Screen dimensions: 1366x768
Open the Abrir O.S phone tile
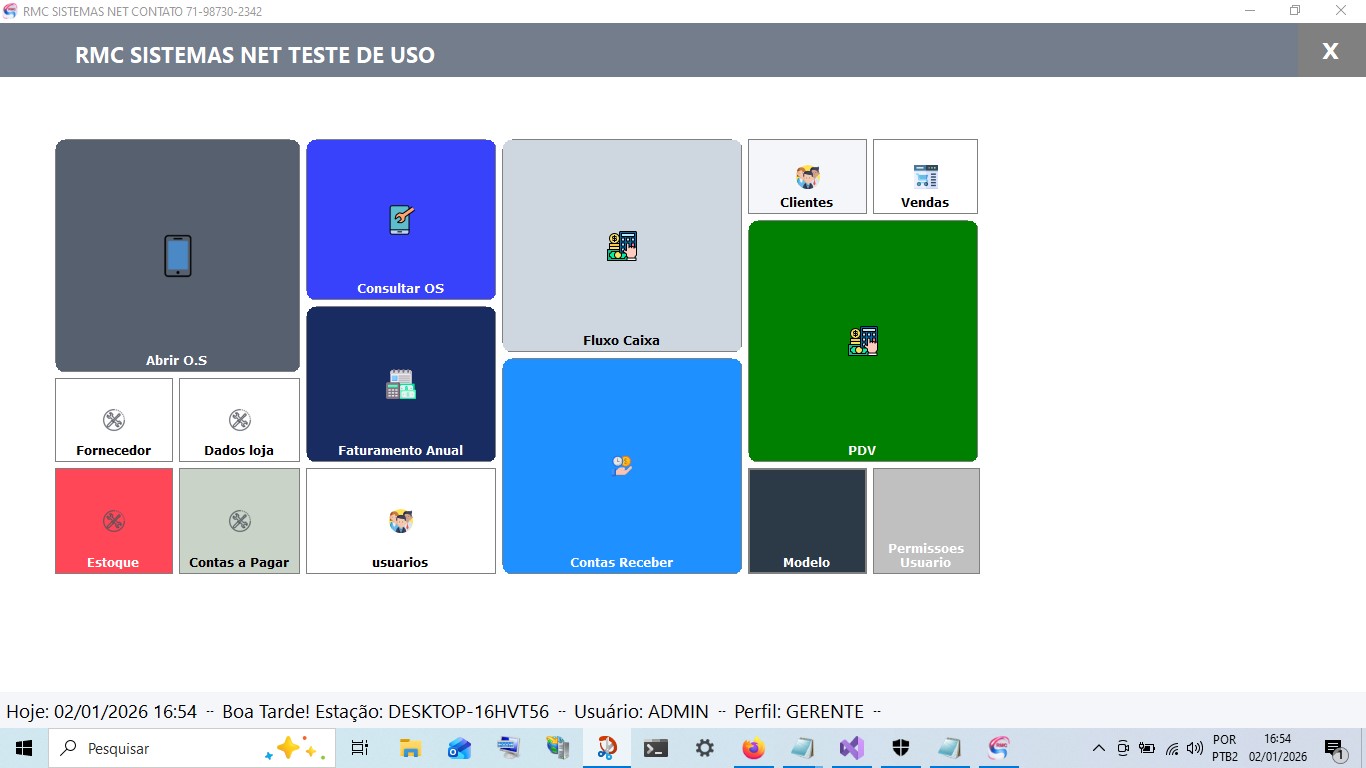coord(177,256)
